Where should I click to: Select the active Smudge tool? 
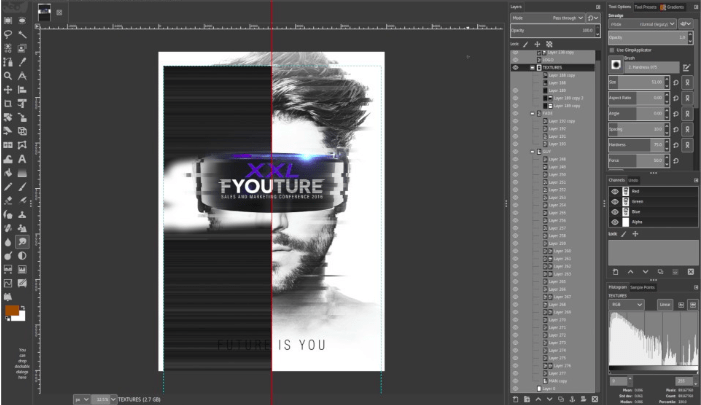(22, 242)
